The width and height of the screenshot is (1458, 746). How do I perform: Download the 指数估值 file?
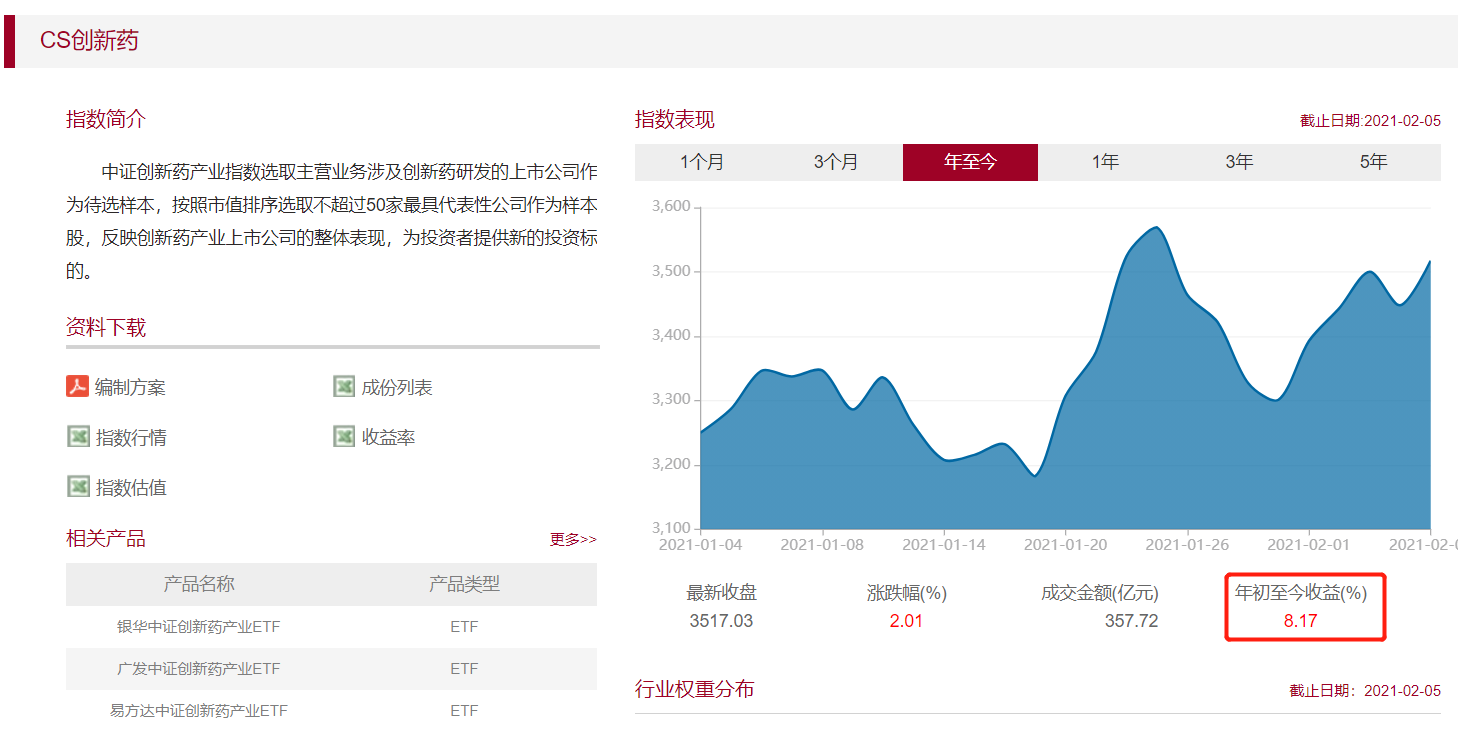[130, 487]
